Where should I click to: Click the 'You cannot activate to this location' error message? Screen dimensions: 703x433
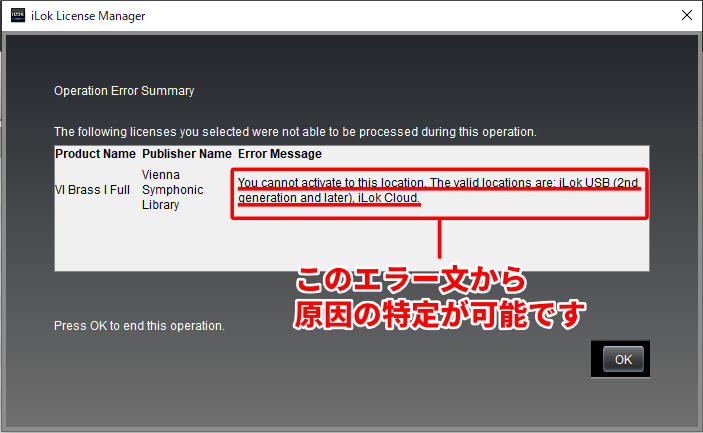click(438, 191)
